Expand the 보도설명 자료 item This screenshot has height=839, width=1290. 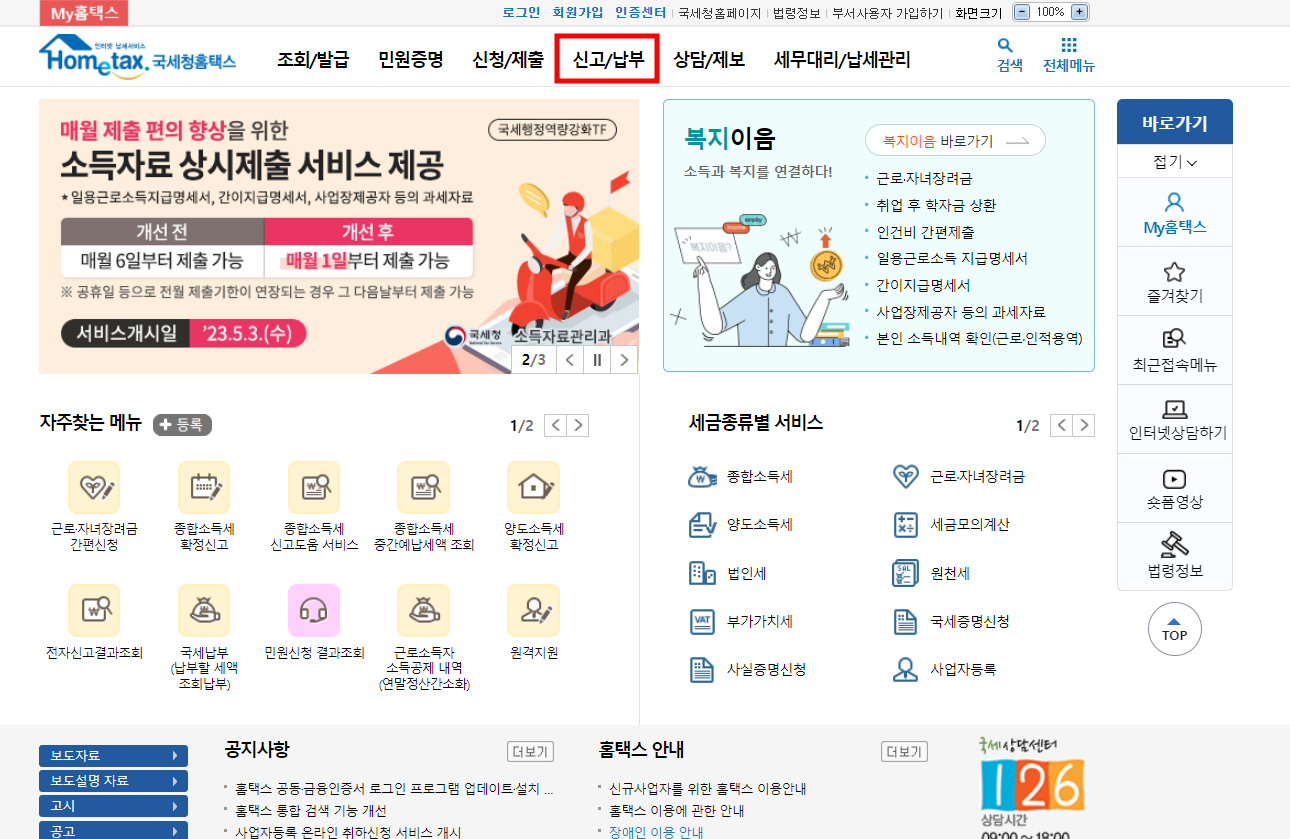coord(113,781)
